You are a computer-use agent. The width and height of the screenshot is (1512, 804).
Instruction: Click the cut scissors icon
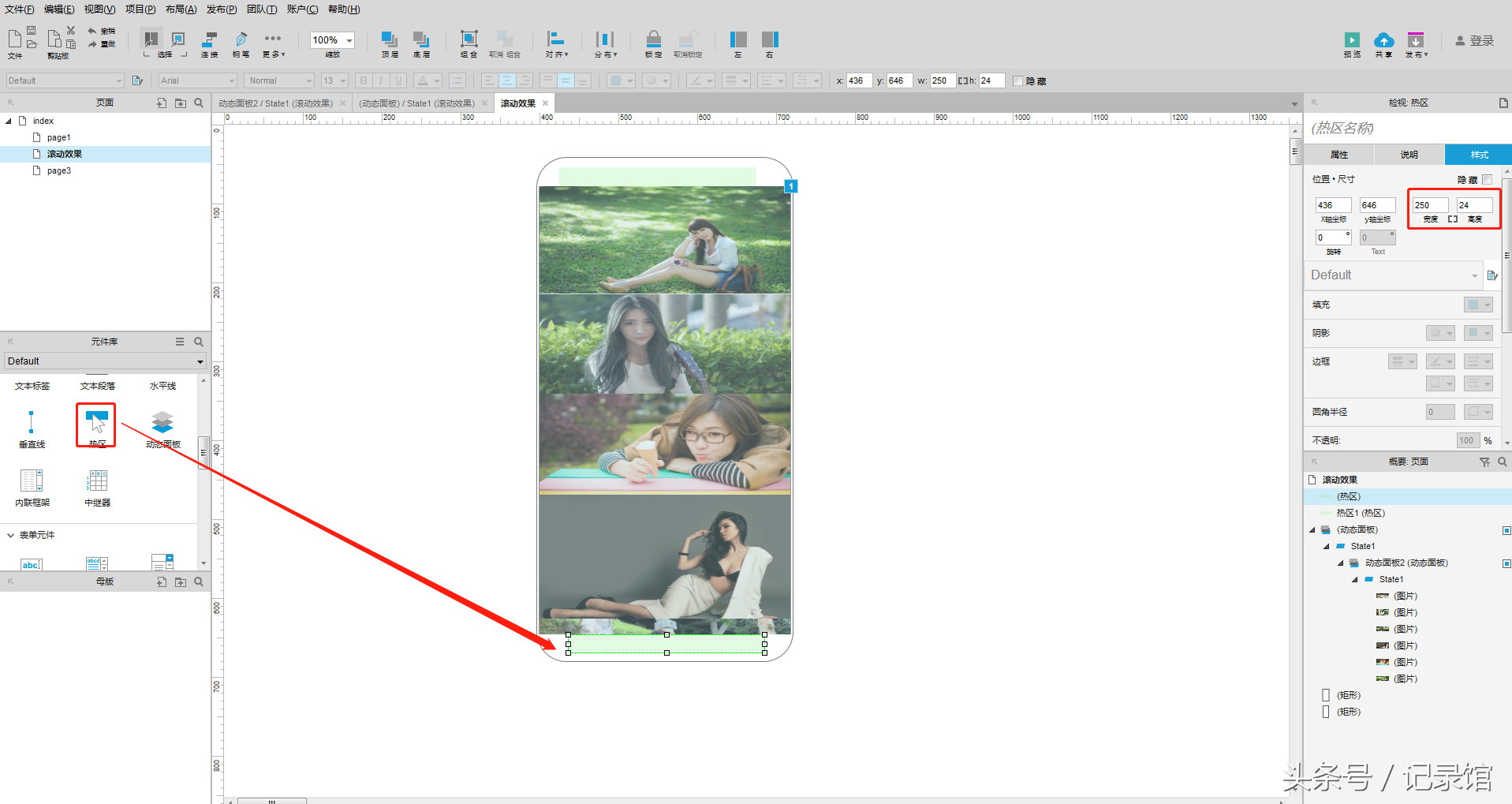[x=71, y=30]
